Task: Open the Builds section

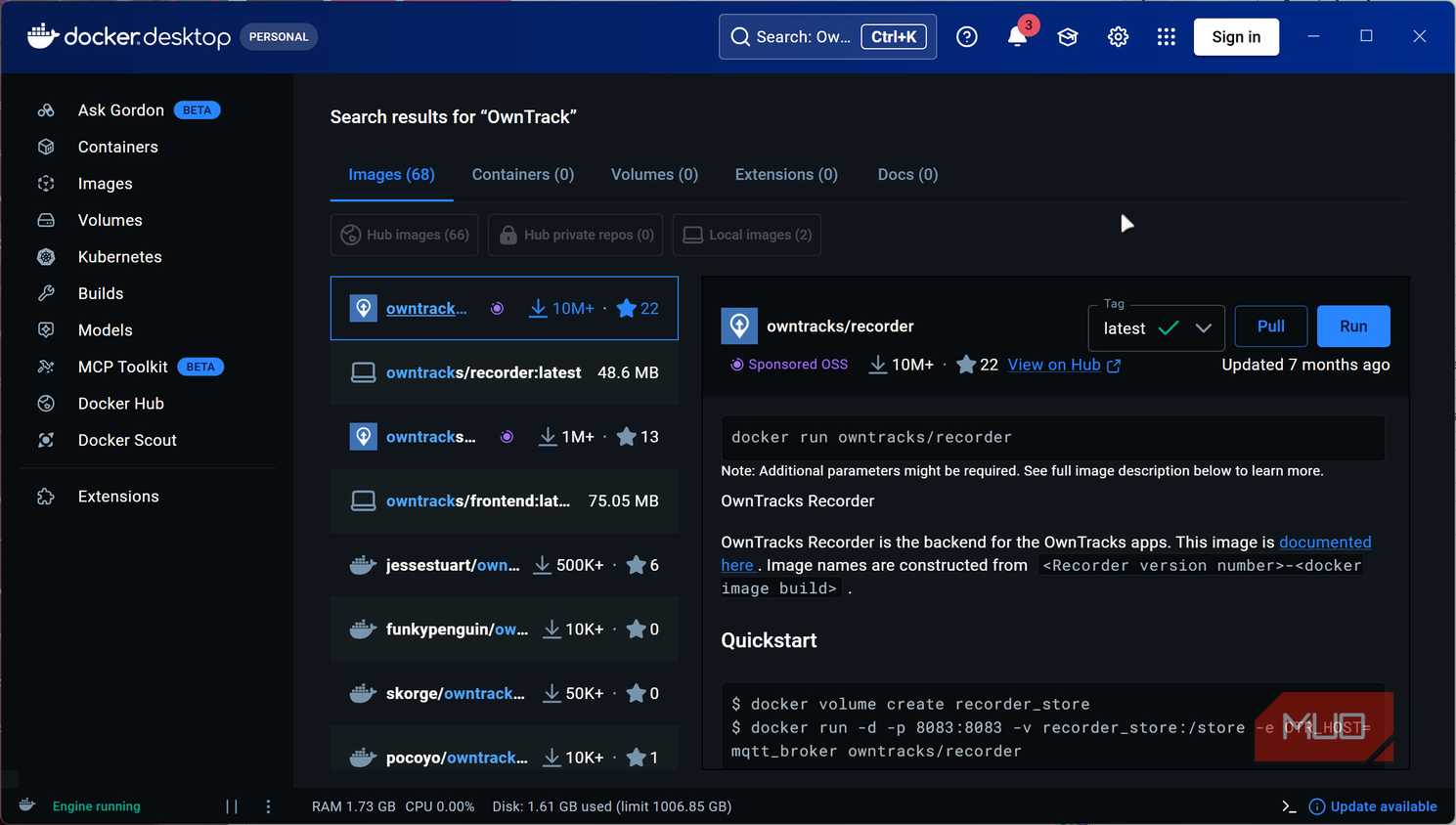Action: (101, 293)
